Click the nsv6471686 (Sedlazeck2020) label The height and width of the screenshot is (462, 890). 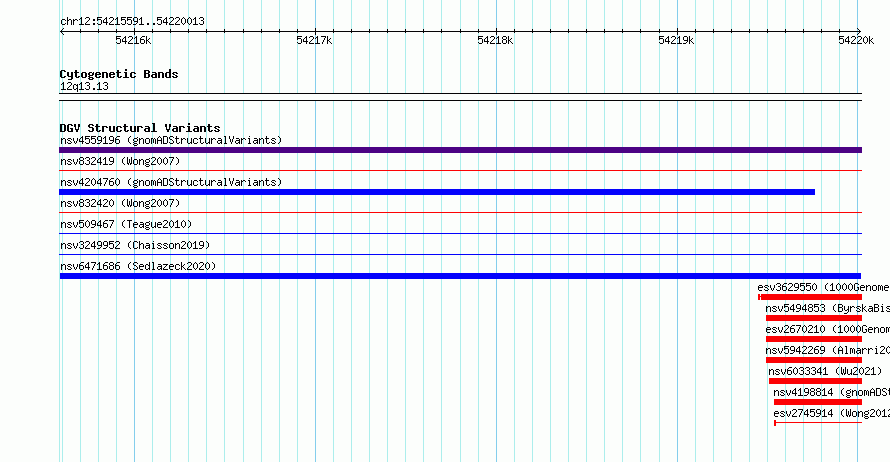138,266
